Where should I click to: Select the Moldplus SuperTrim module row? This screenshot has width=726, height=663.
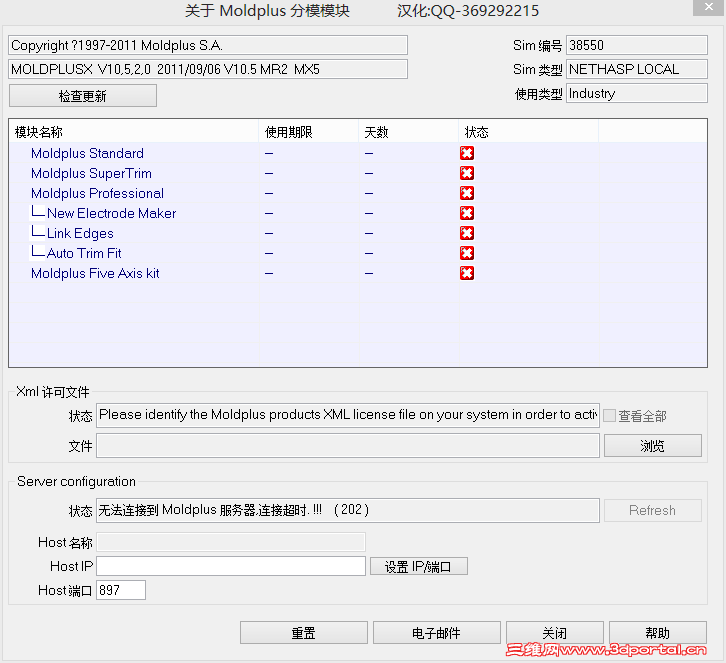(x=358, y=173)
